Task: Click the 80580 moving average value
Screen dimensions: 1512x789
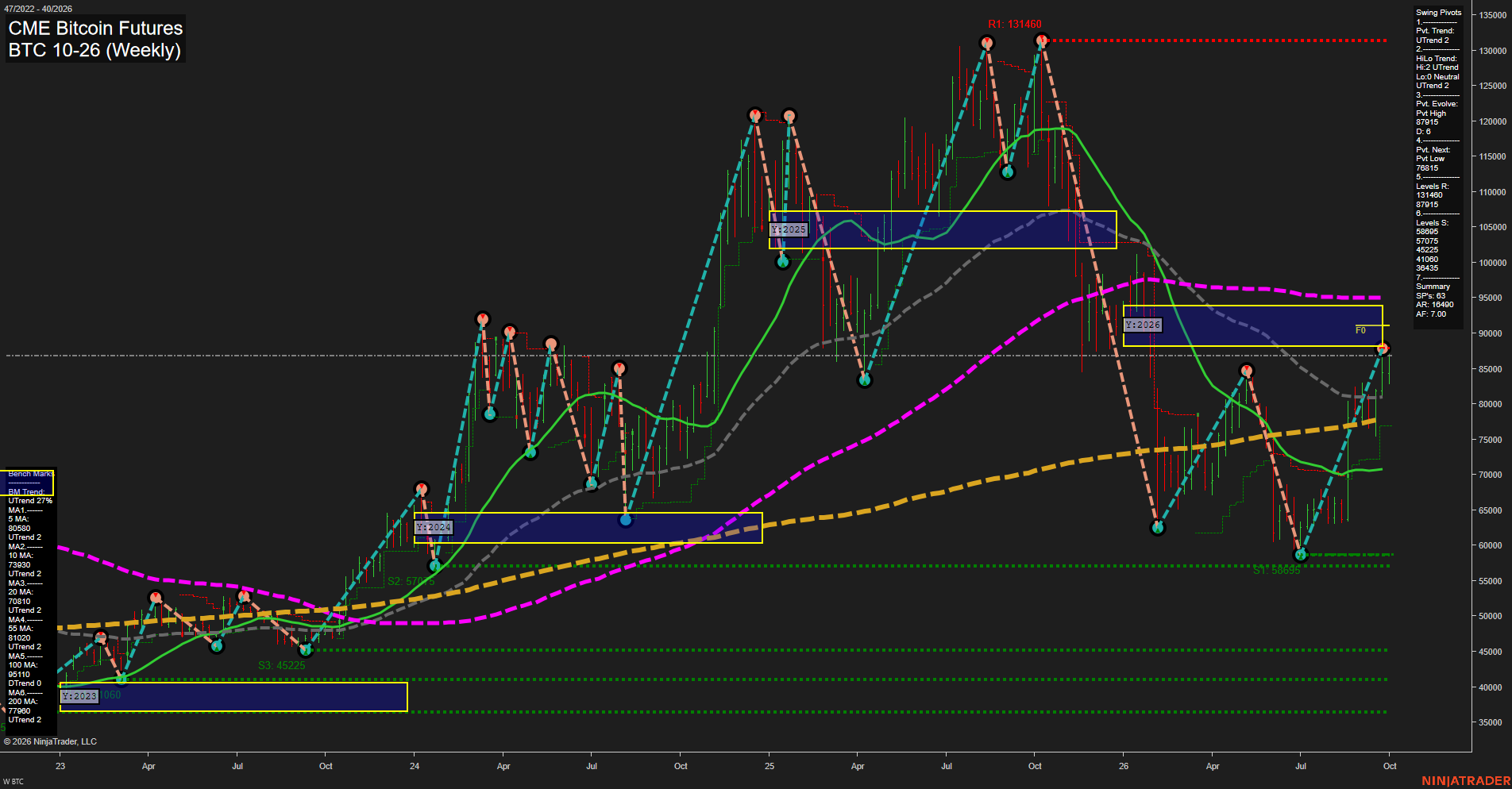Action: pos(19,529)
